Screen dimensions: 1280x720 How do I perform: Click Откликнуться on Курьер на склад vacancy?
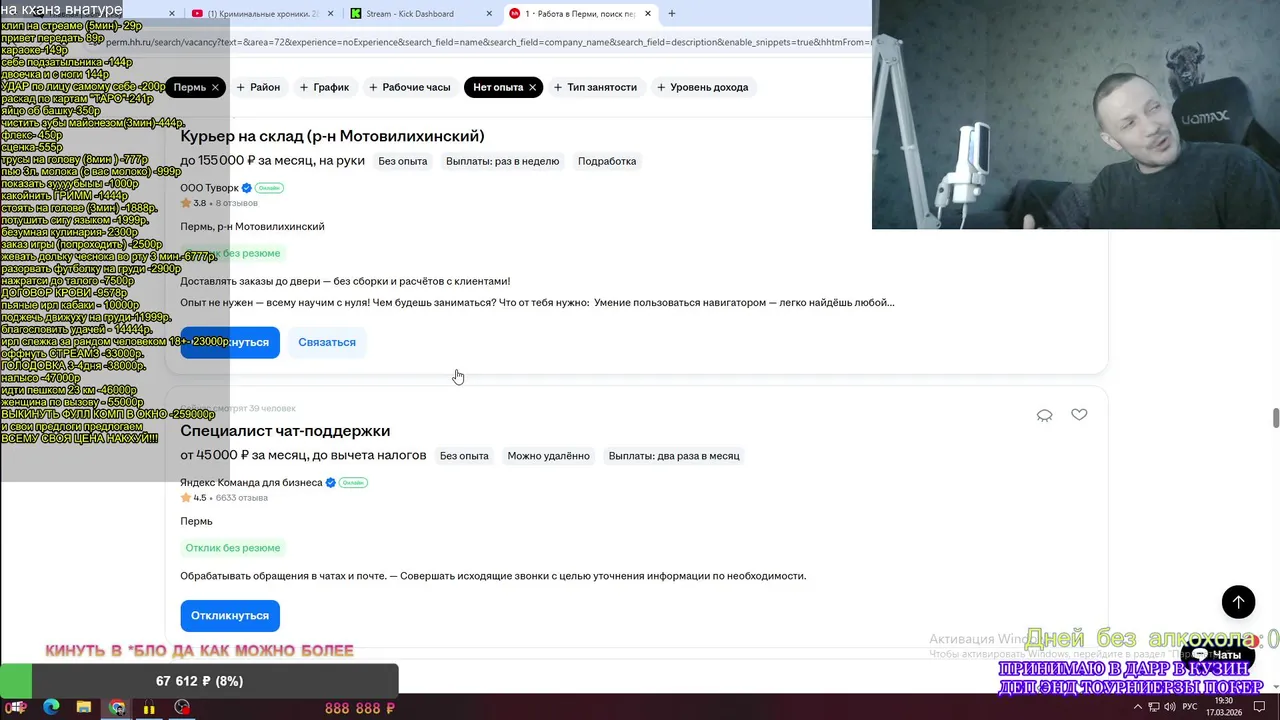point(230,342)
